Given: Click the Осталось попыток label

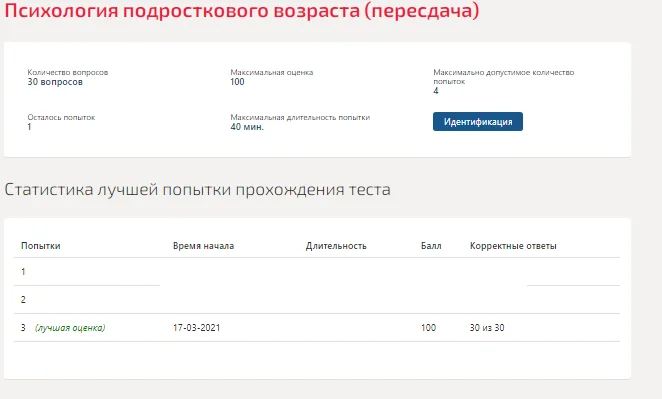Looking at the screenshot, I should click(61, 117).
